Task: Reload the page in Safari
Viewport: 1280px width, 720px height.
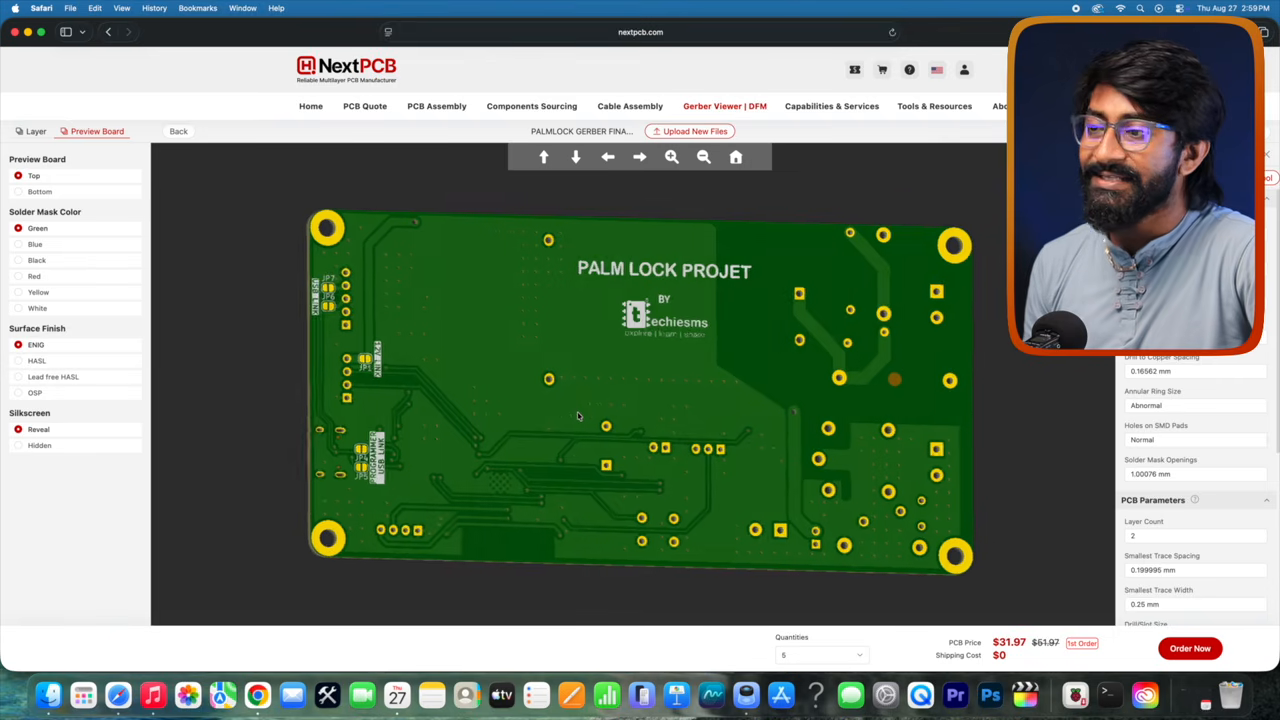Action: tap(892, 32)
